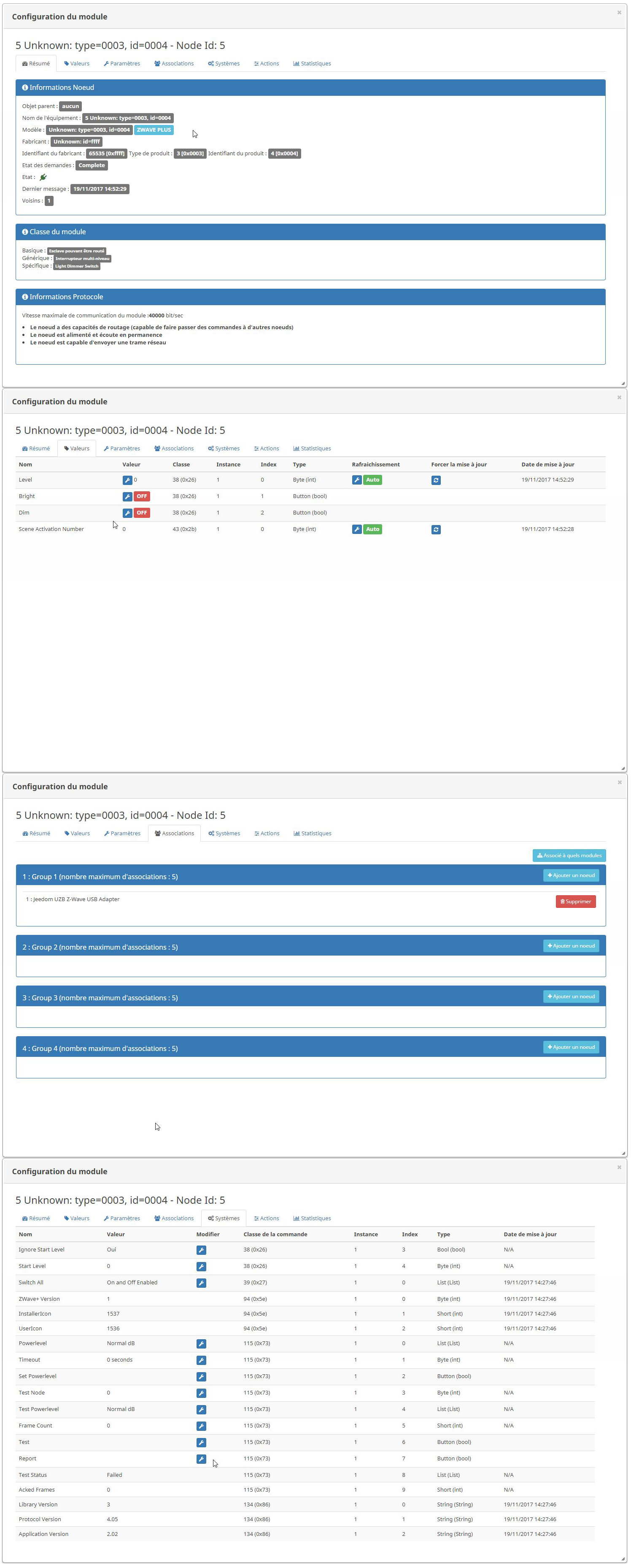
Task: Click the 'Light Dimmer Switch' class badge
Action: [x=77, y=266]
